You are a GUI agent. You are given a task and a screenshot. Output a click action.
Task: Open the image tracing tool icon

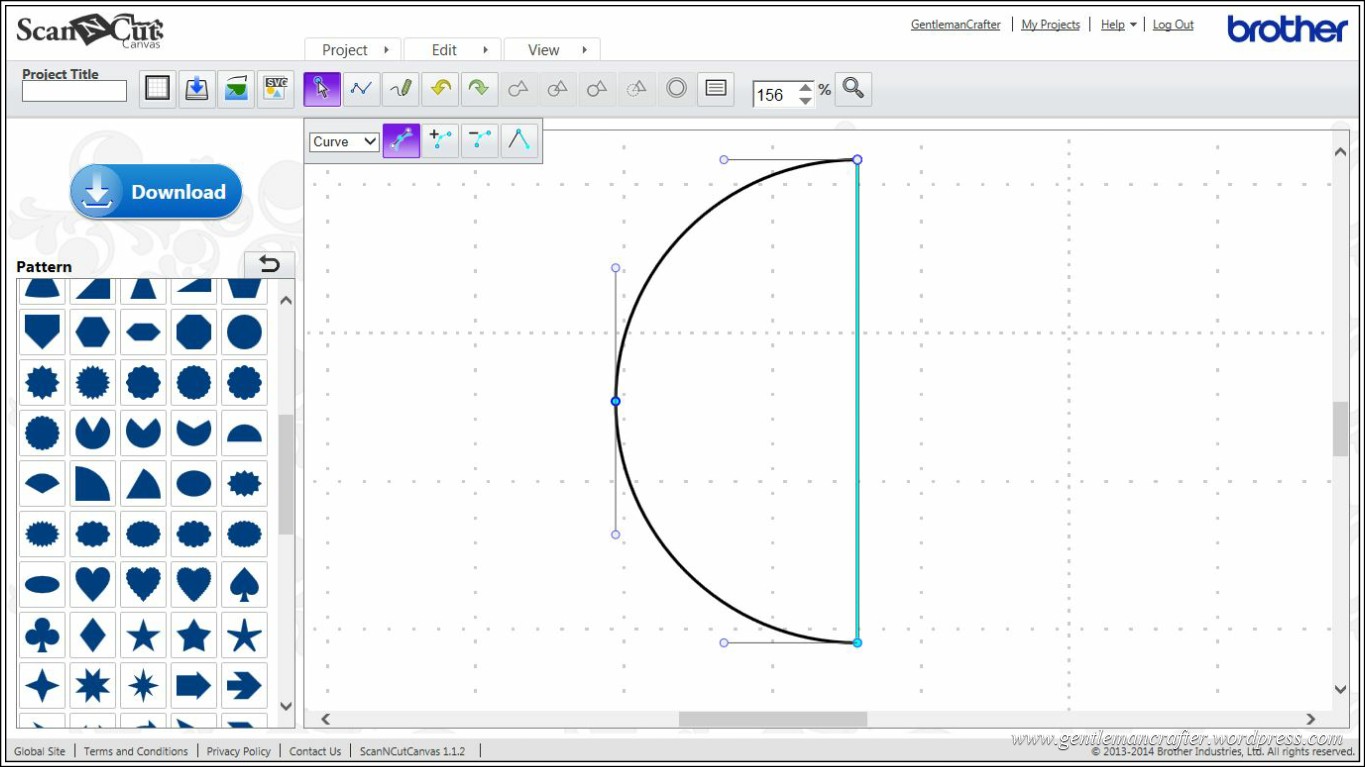[236, 89]
